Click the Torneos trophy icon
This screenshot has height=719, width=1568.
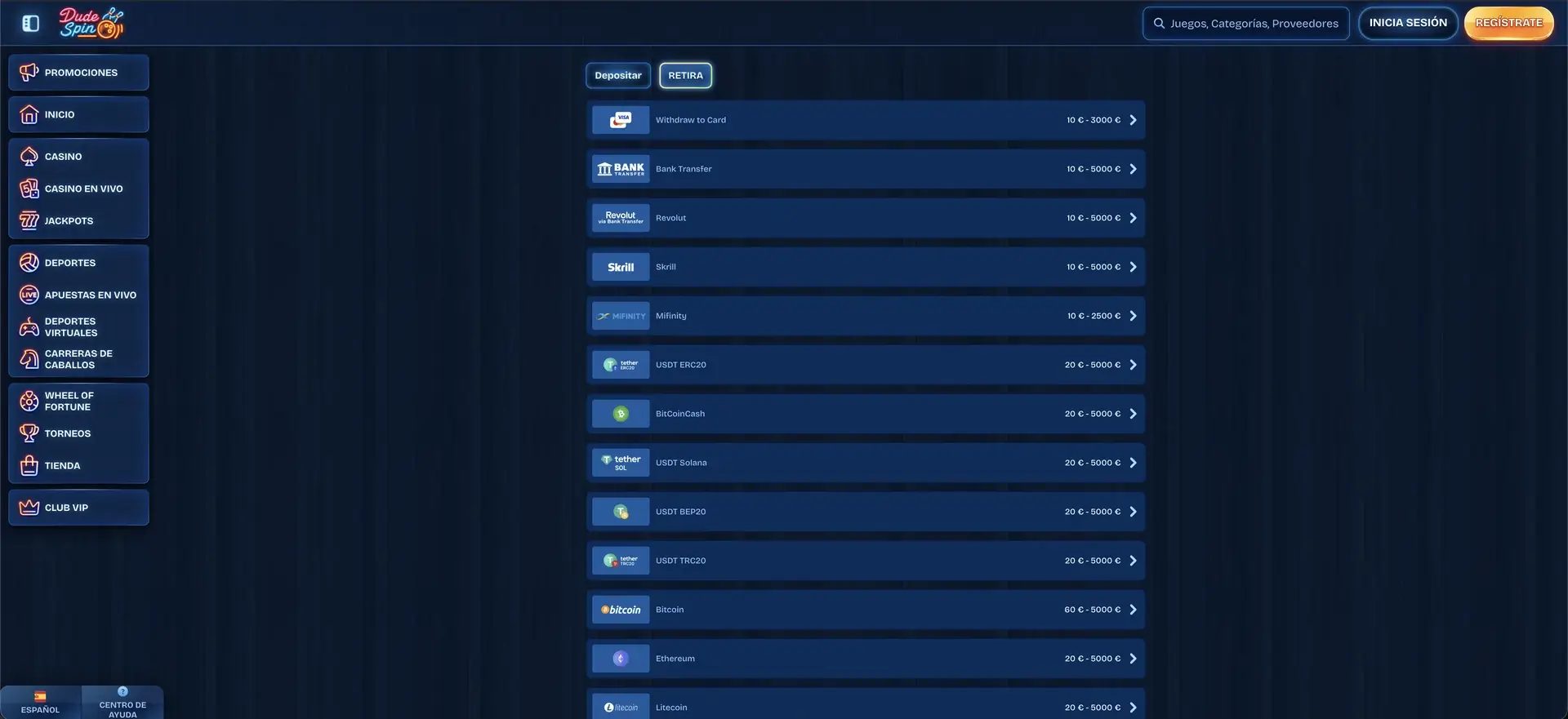coord(29,433)
